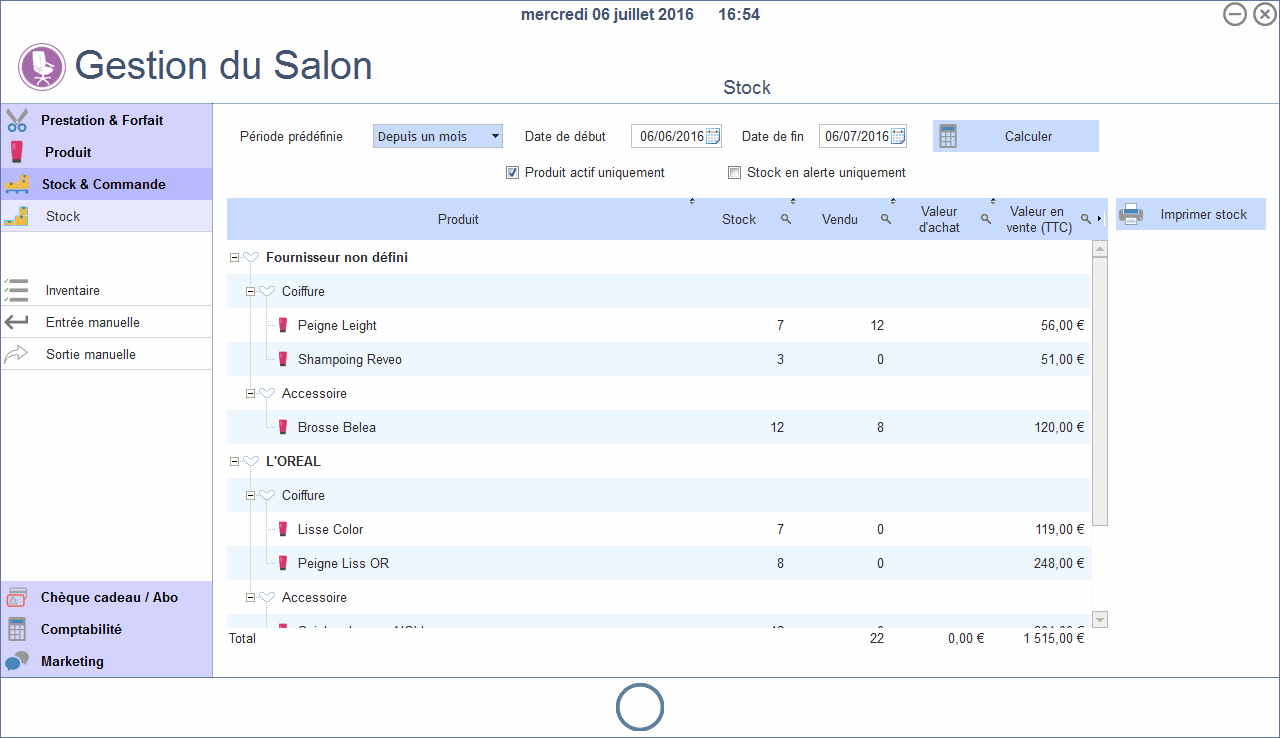1280x738 pixels.
Task: Enable Stock en alerte uniquement
Action: coord(735,173)
